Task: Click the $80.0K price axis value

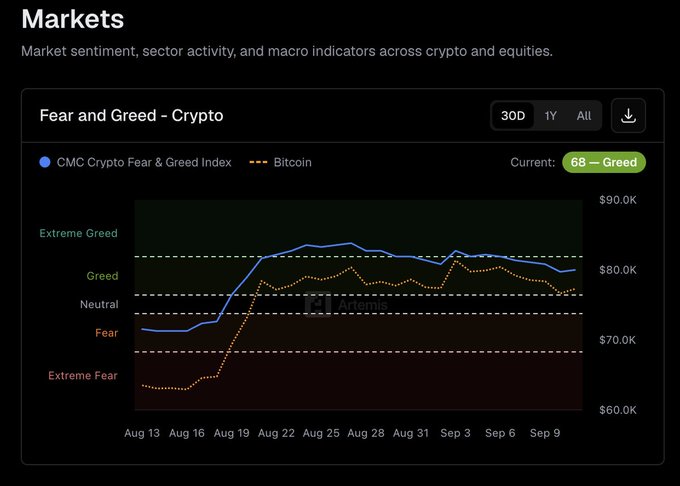Action: pos(618,270)
